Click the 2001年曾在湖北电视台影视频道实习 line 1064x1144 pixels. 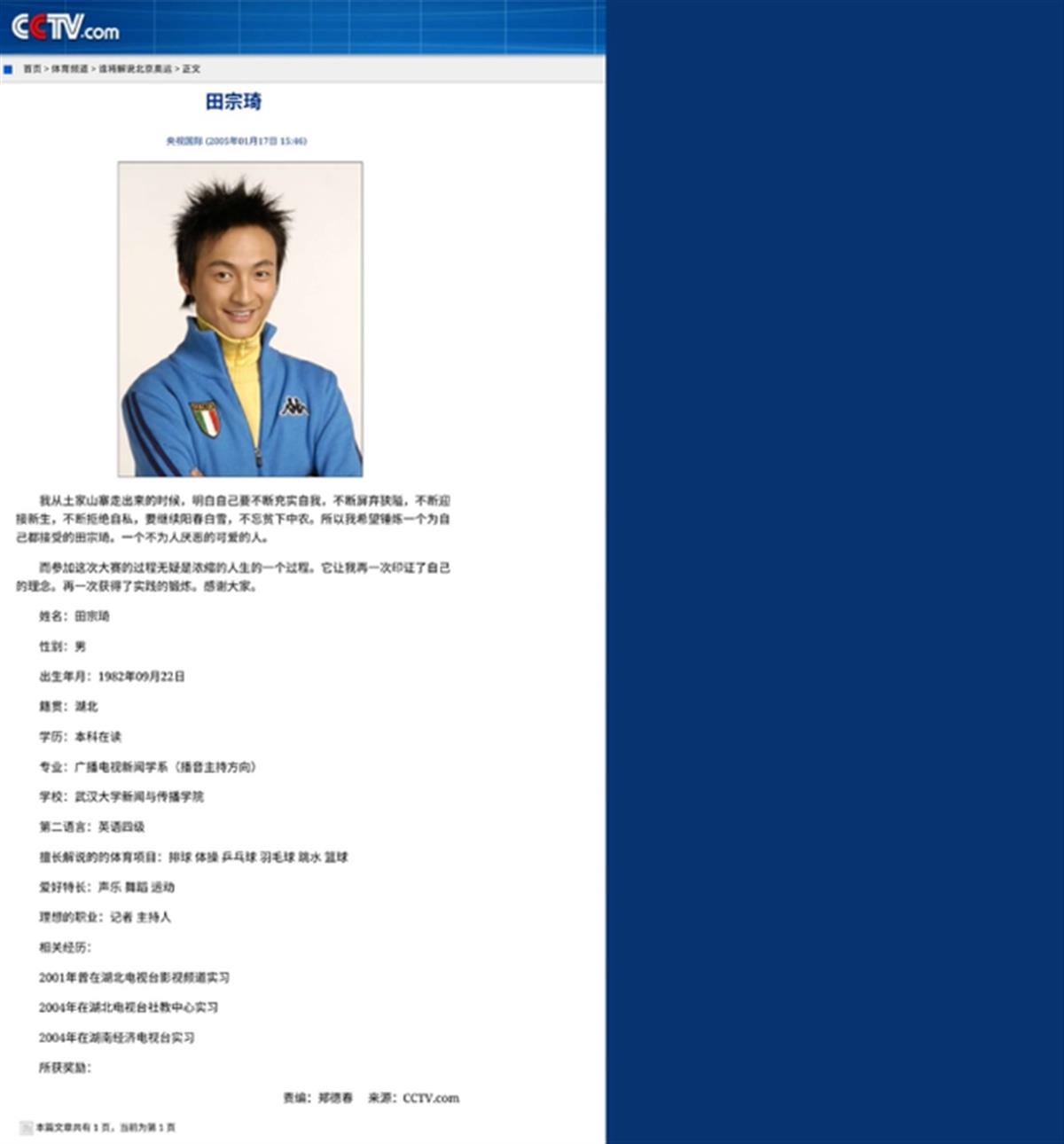134,977
